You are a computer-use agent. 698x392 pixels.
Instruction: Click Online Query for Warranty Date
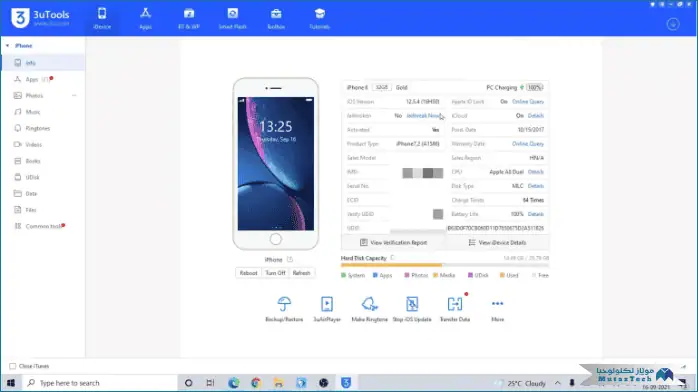tap(528, 144)
